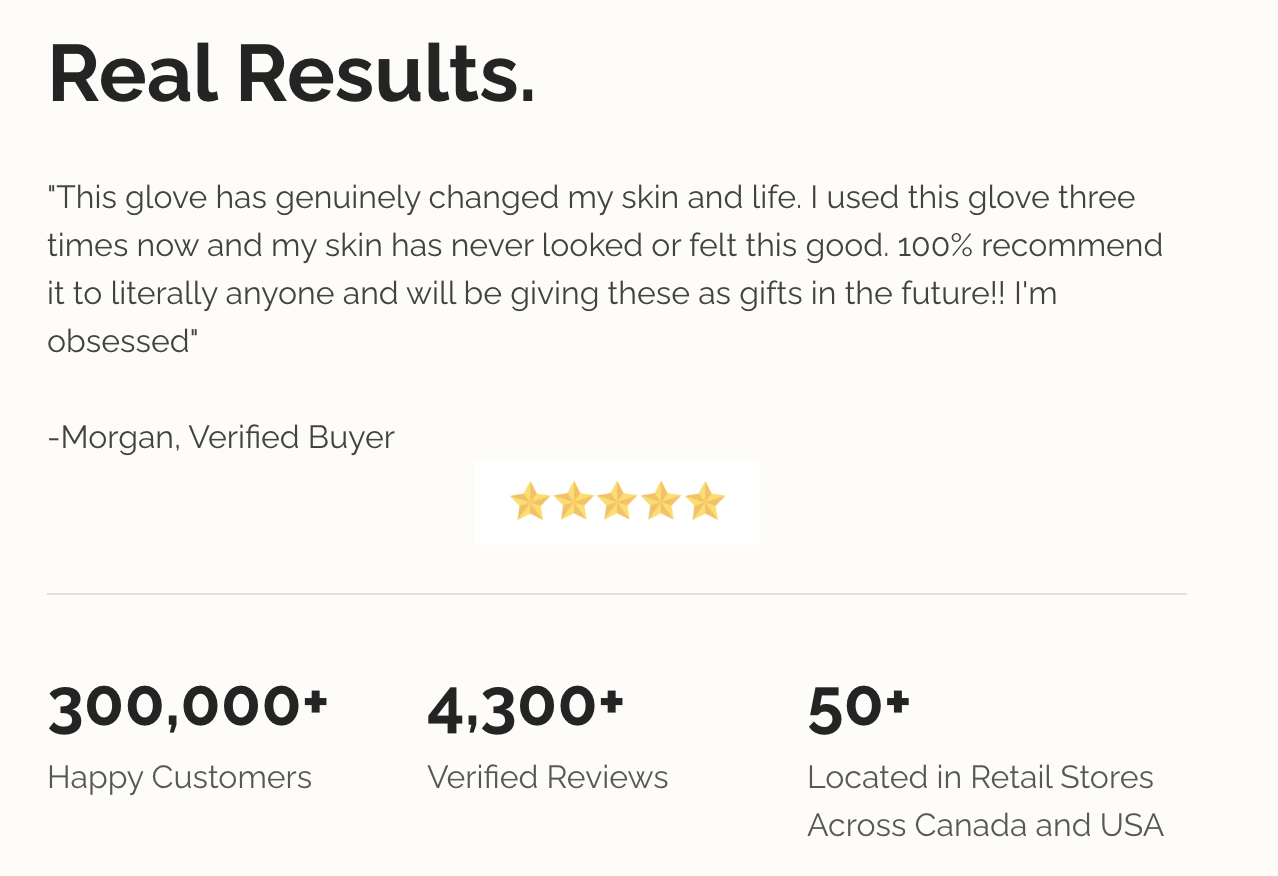This screenshot has height=876, width=1278.
Task: Click the testimonial's first line about the glove
Action: pyautogui.click(x=592, y=197)
